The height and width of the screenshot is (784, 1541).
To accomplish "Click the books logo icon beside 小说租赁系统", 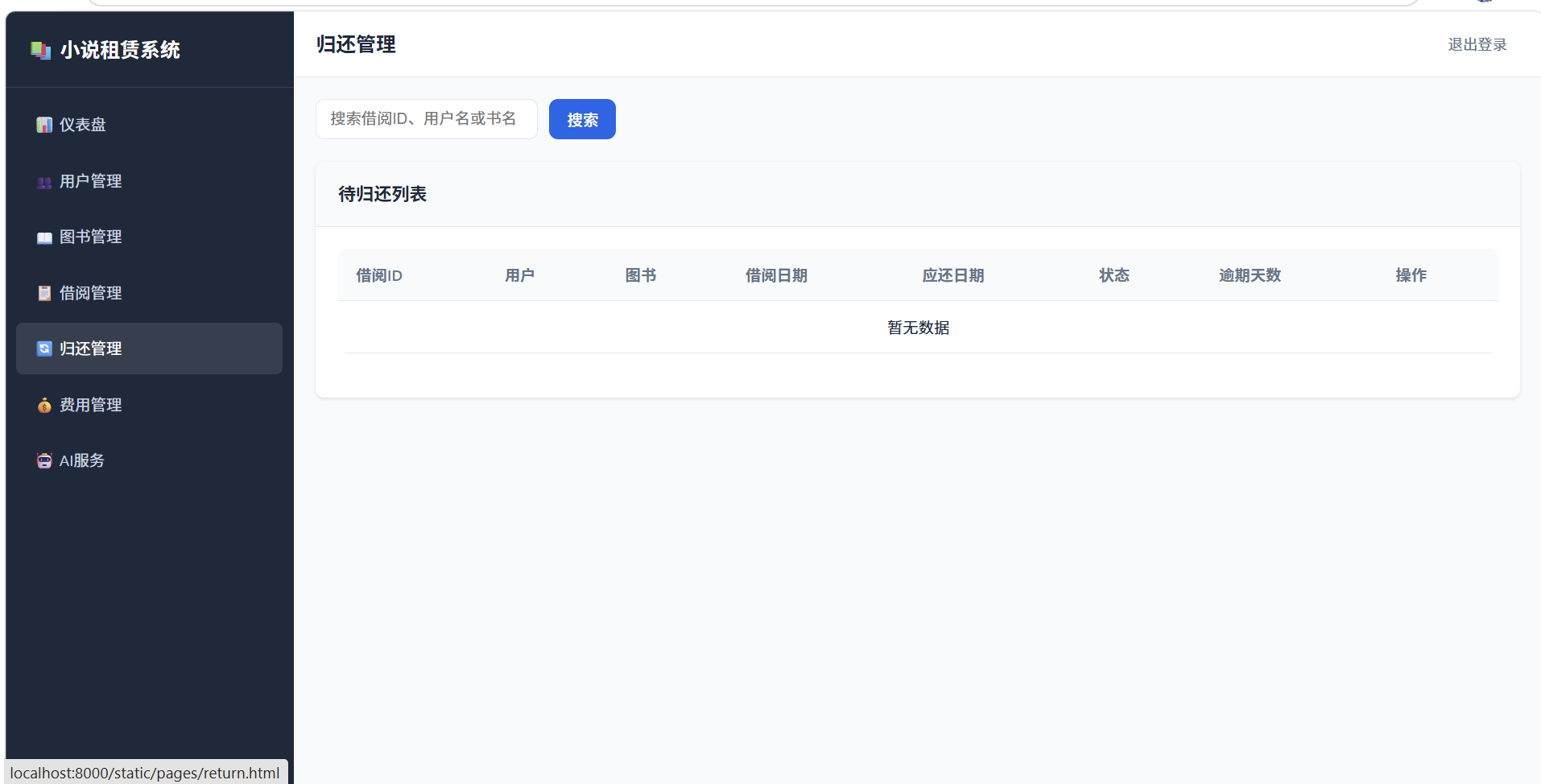I will pos(40,51).
